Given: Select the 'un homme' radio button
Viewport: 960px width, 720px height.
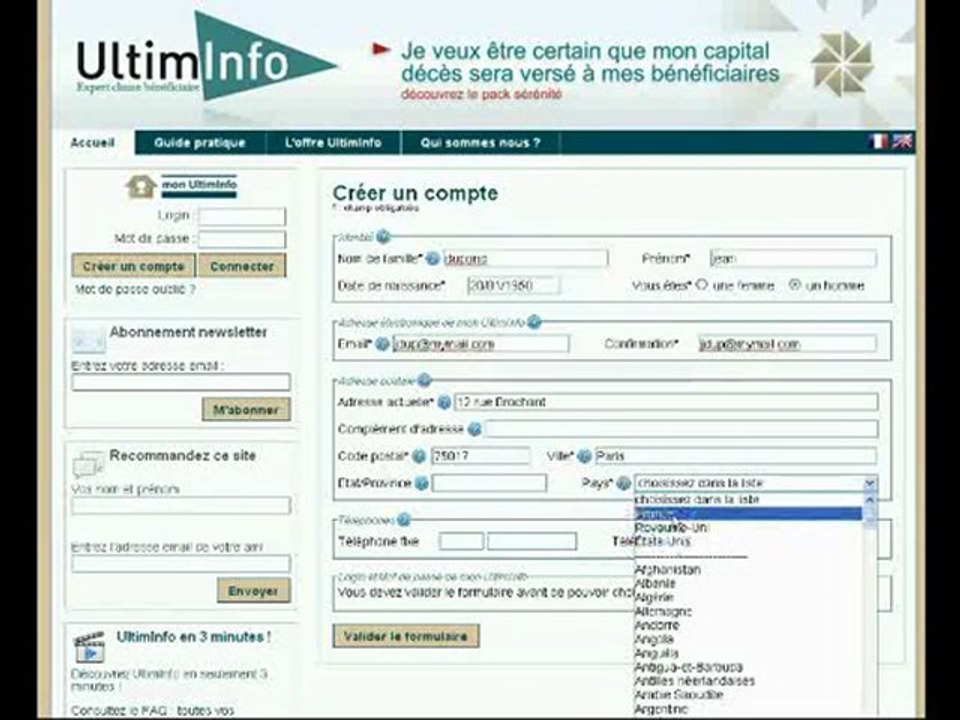Looking at the screenshot, I should coord(795,285).
